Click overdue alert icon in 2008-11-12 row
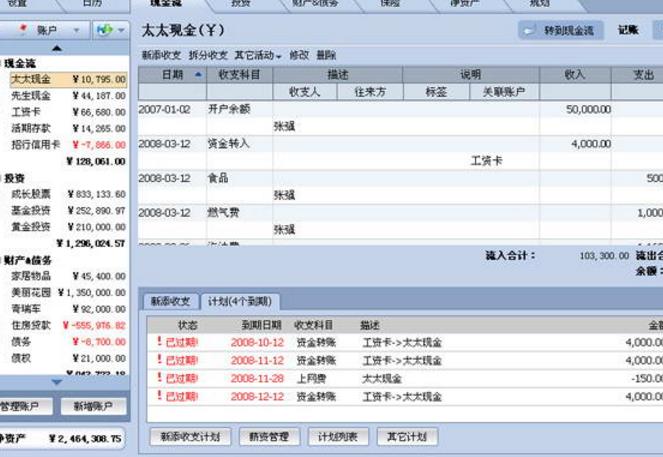 pos(159,359)
